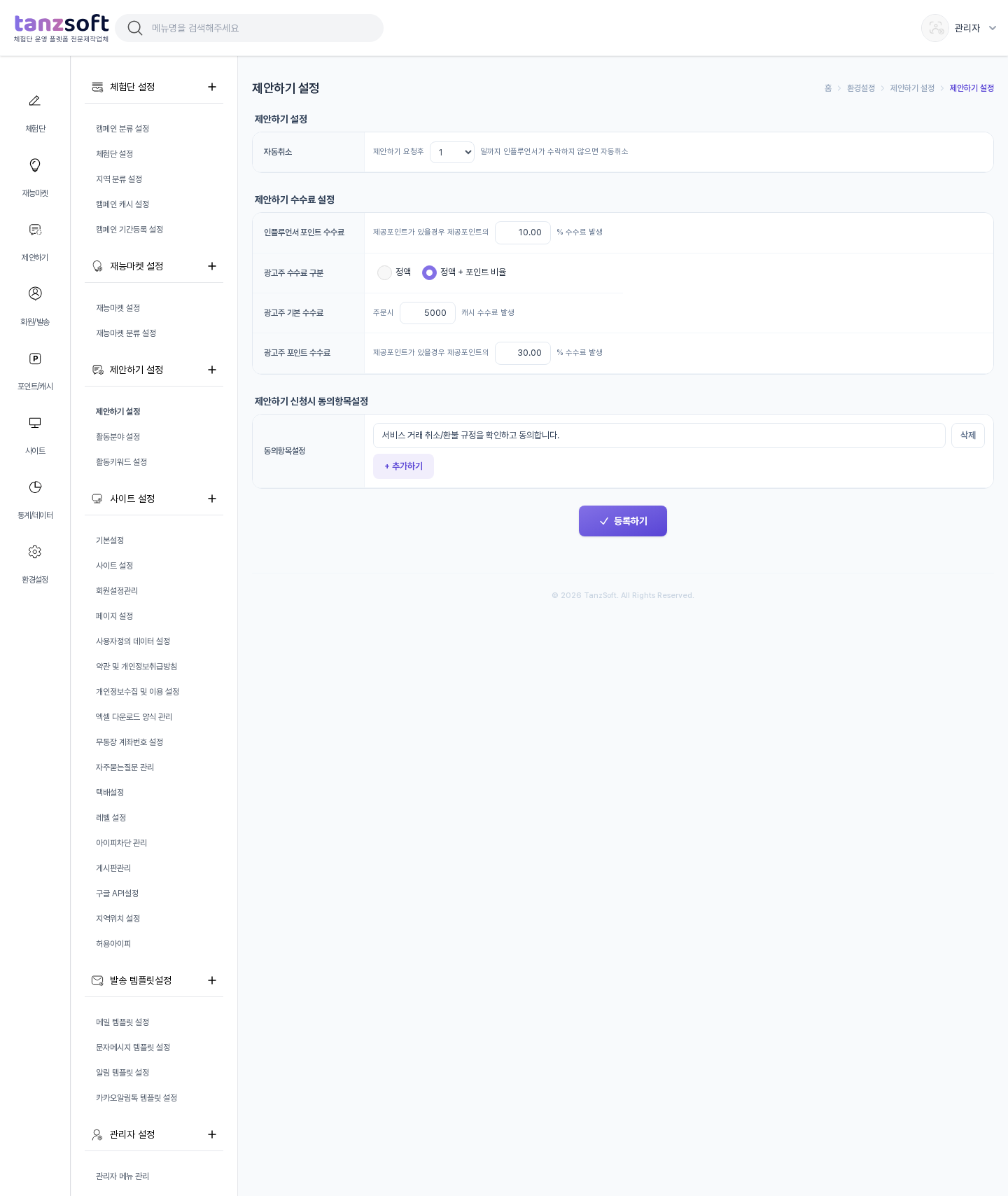Expand 발송 템플릿설정 with plus button

[212, 980]
